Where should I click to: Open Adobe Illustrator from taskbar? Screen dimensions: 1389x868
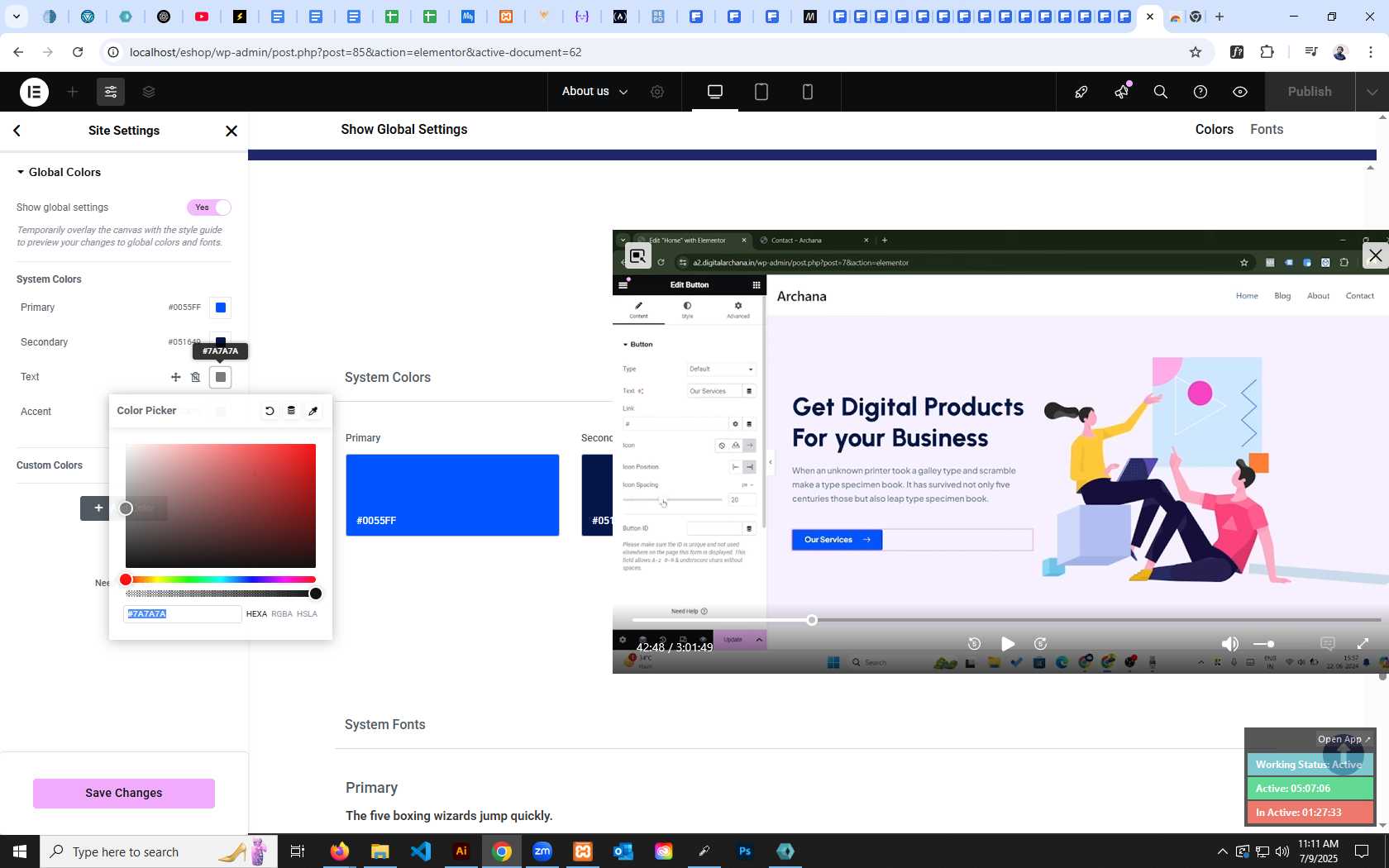click(461, 851)
